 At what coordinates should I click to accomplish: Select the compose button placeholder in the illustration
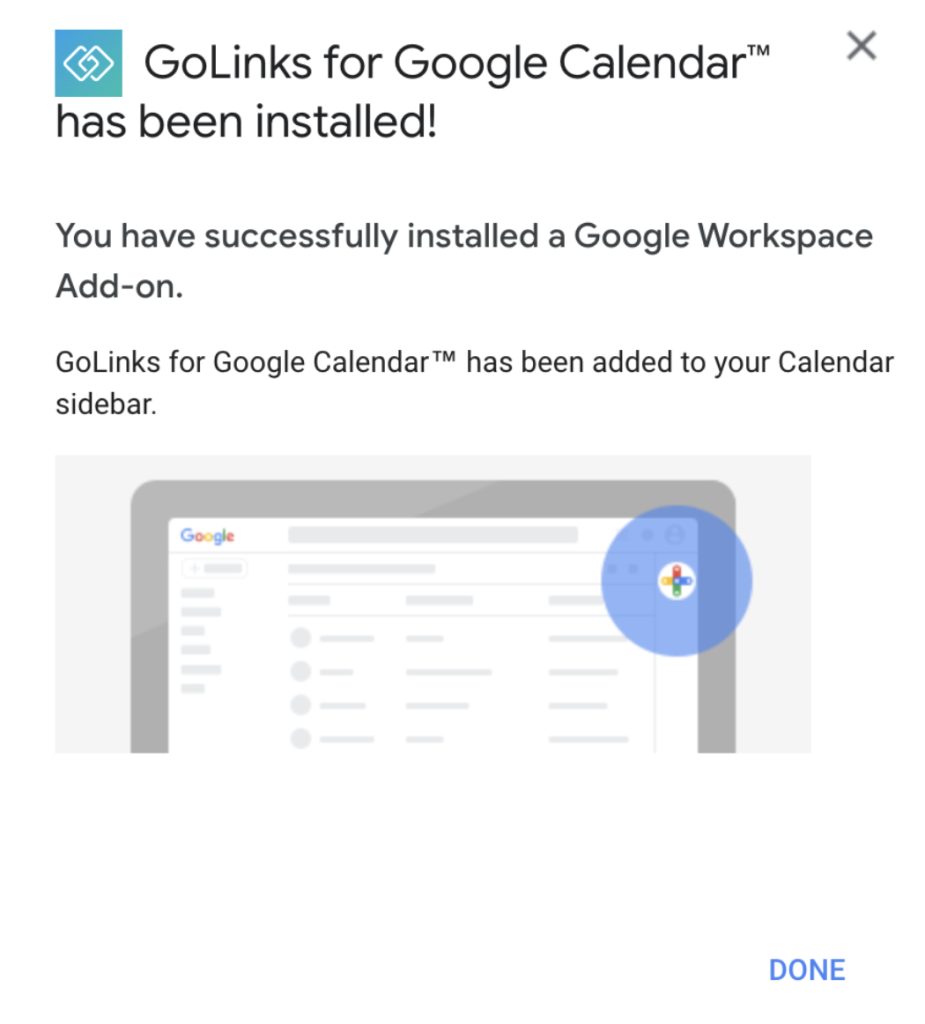click(x=214, y=567)
